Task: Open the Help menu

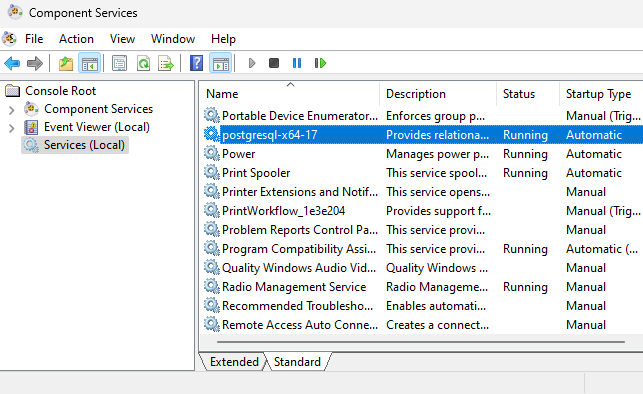Action: (223, 39)
